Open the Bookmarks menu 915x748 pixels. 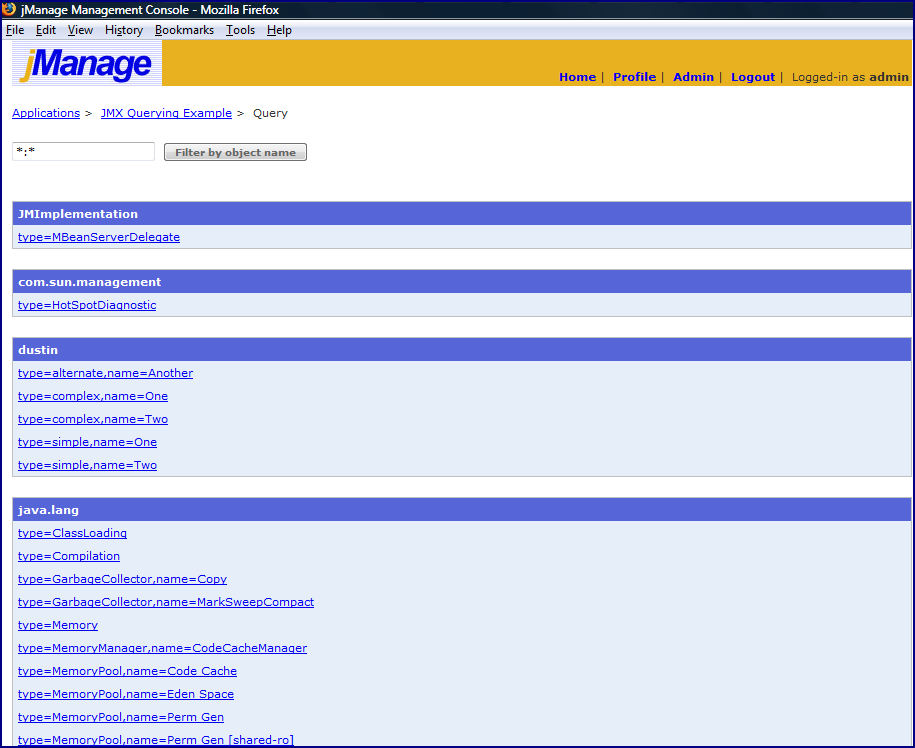(184, 30)
